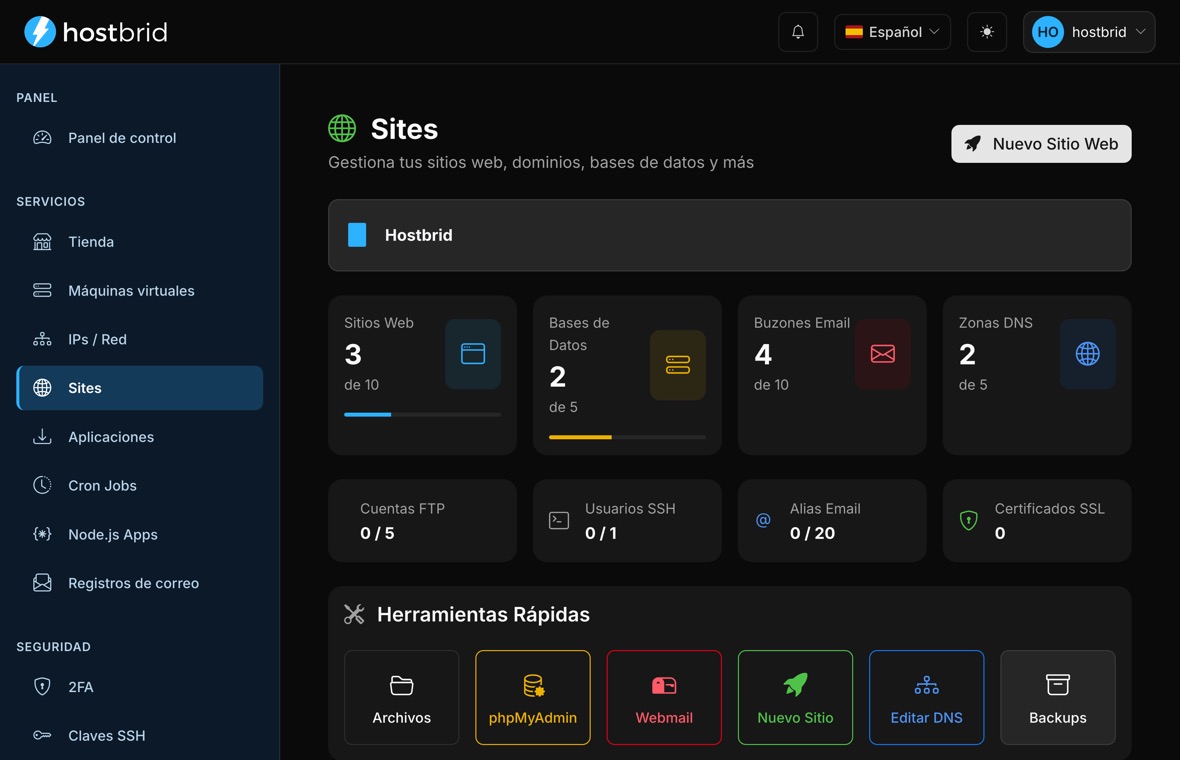Viewport: 1180px width, 760px height.
Task: Click the green globe icon beside Sites heading
Action: pyautogui.click(x=342, y=129)
